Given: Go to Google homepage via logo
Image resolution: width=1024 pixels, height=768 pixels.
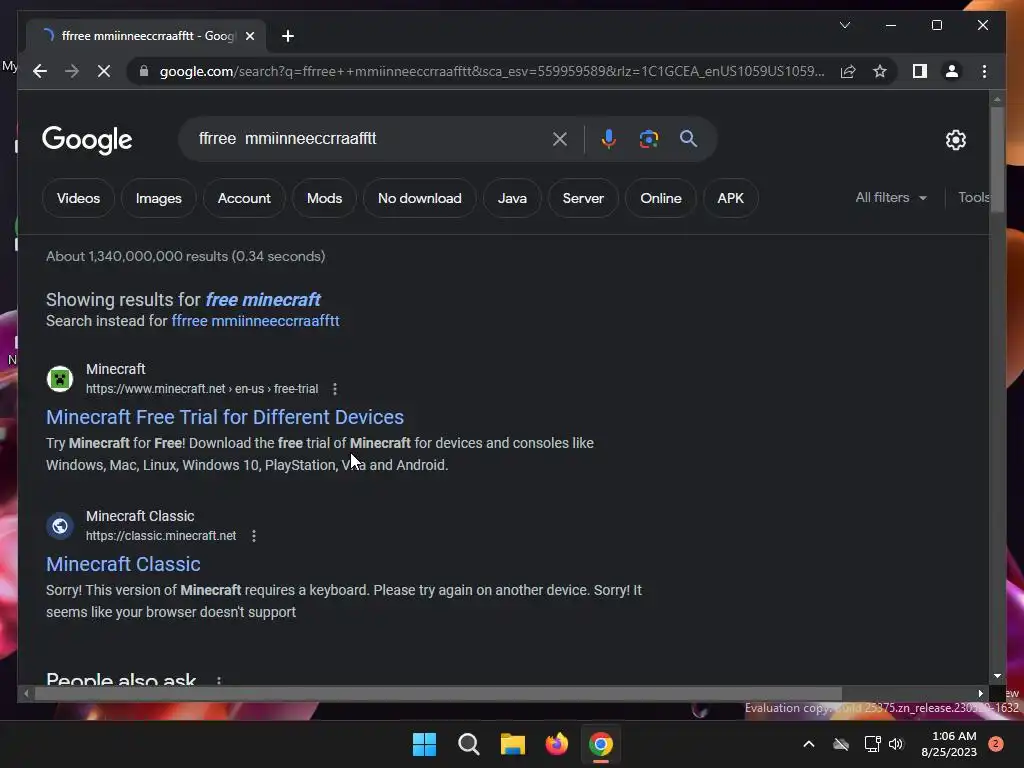Looking at the screenshot, I should coord(87,140).
